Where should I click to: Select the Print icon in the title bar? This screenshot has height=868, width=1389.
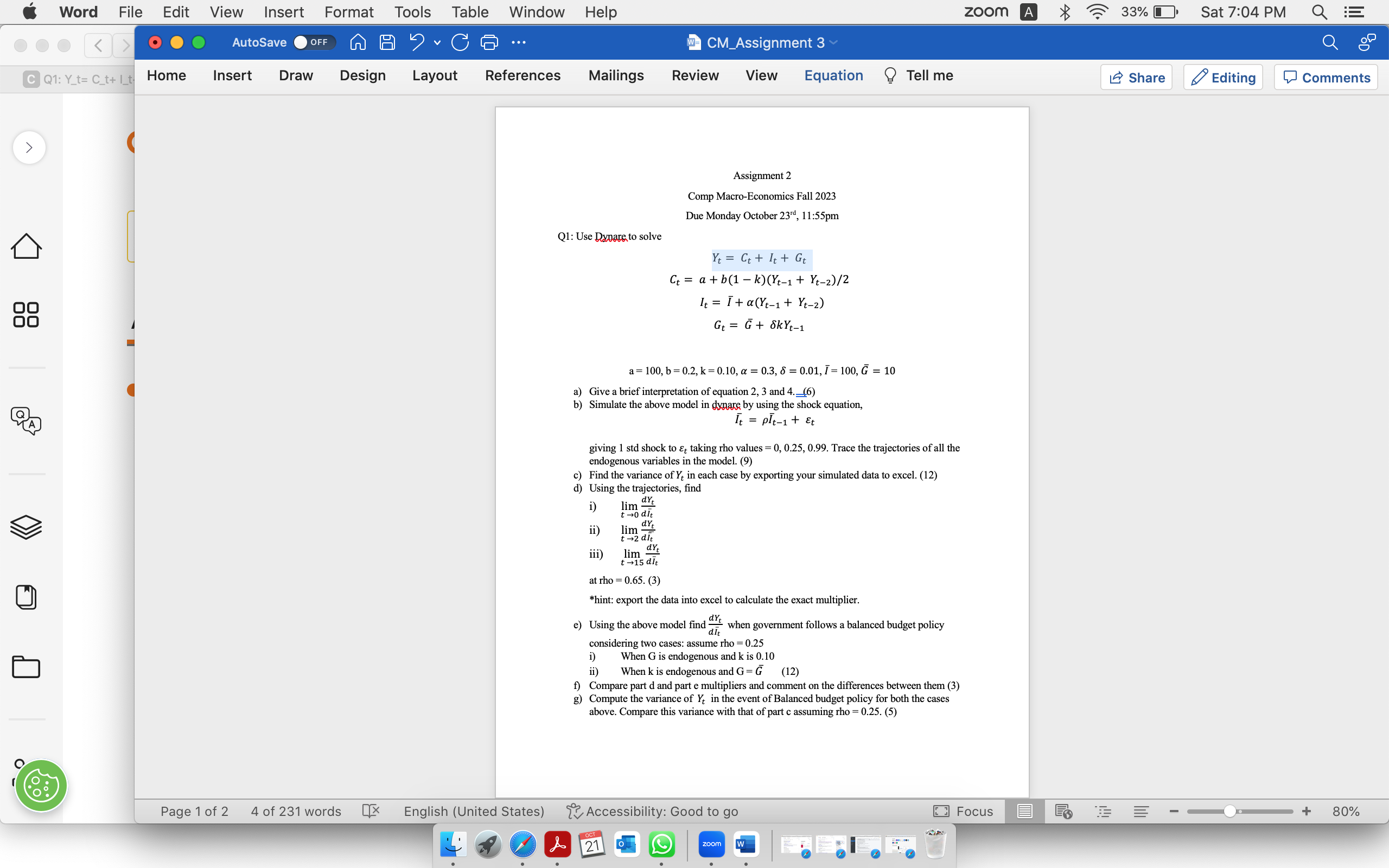click(x=490, y=42)
